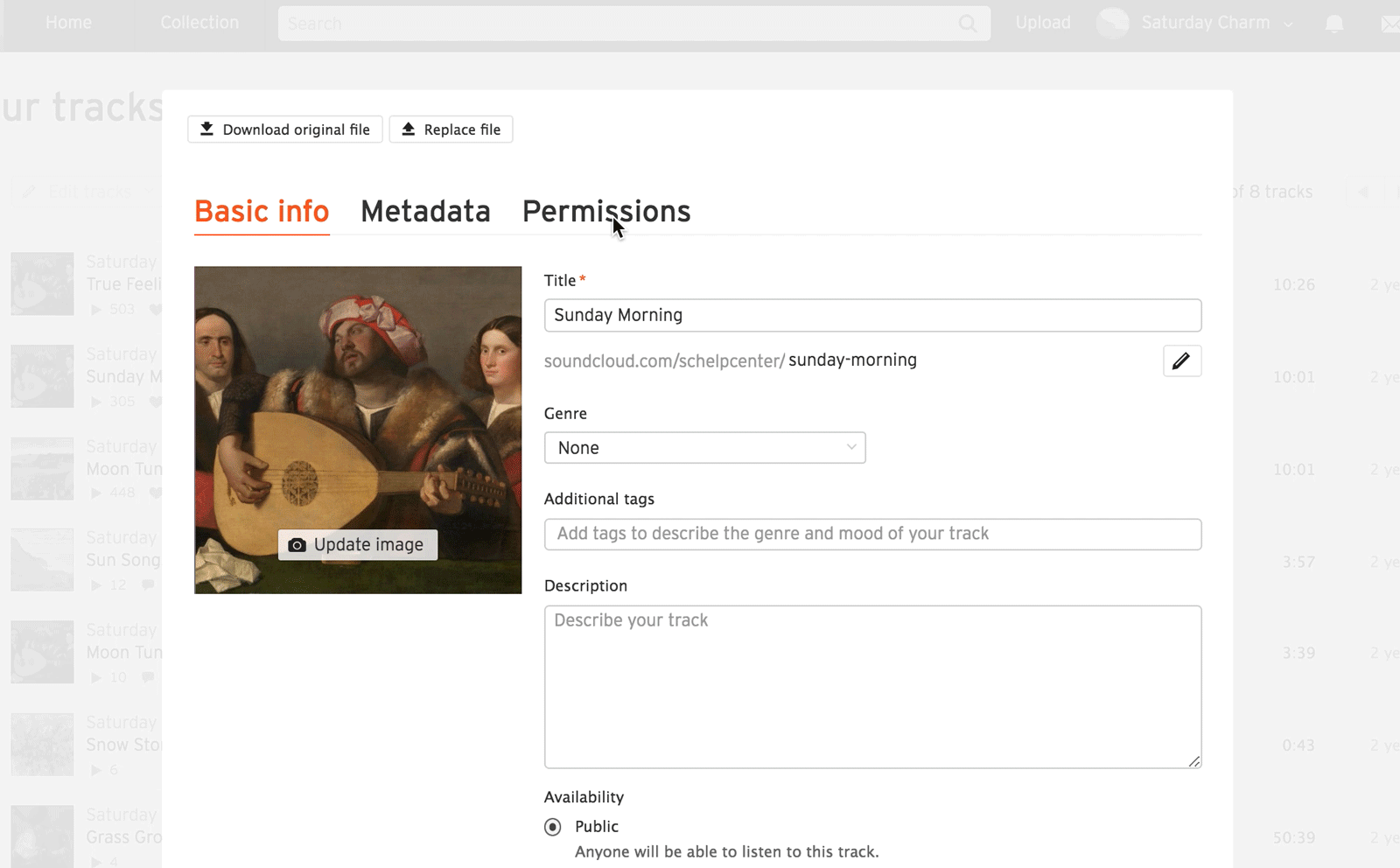Switch to the Basic info tab
Image resolution: width=1400 pixels, height=868 pixels.
(262, 212)
